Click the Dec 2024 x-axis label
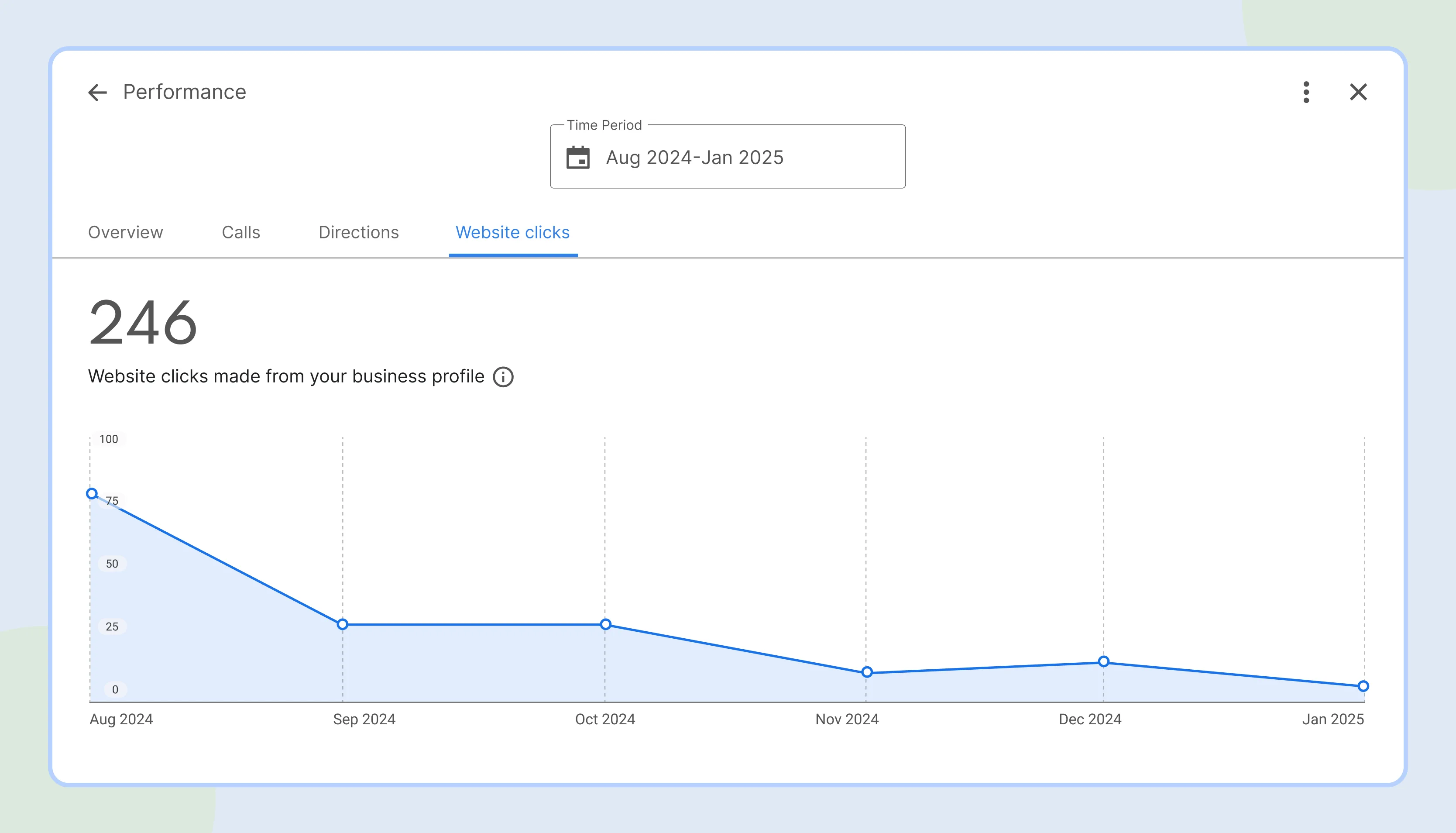This screenshot has height=833, width=1456. click(1090, 719)
